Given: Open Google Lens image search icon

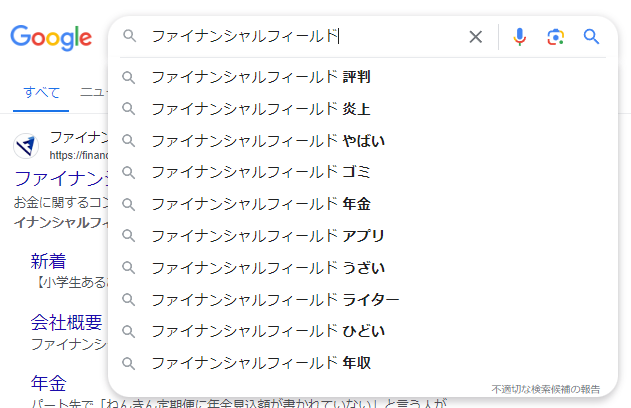Looking at the screenshot, I should coord(555,37).
